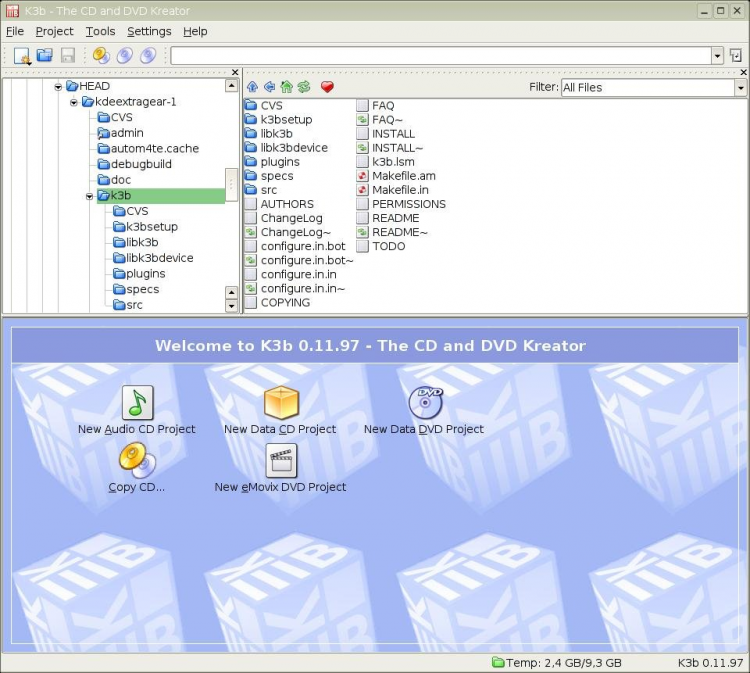Click Temp: 2,4 GB/9,3 GB status text
Viewport: 750px width, 673px height.
(x=564, y=663)
